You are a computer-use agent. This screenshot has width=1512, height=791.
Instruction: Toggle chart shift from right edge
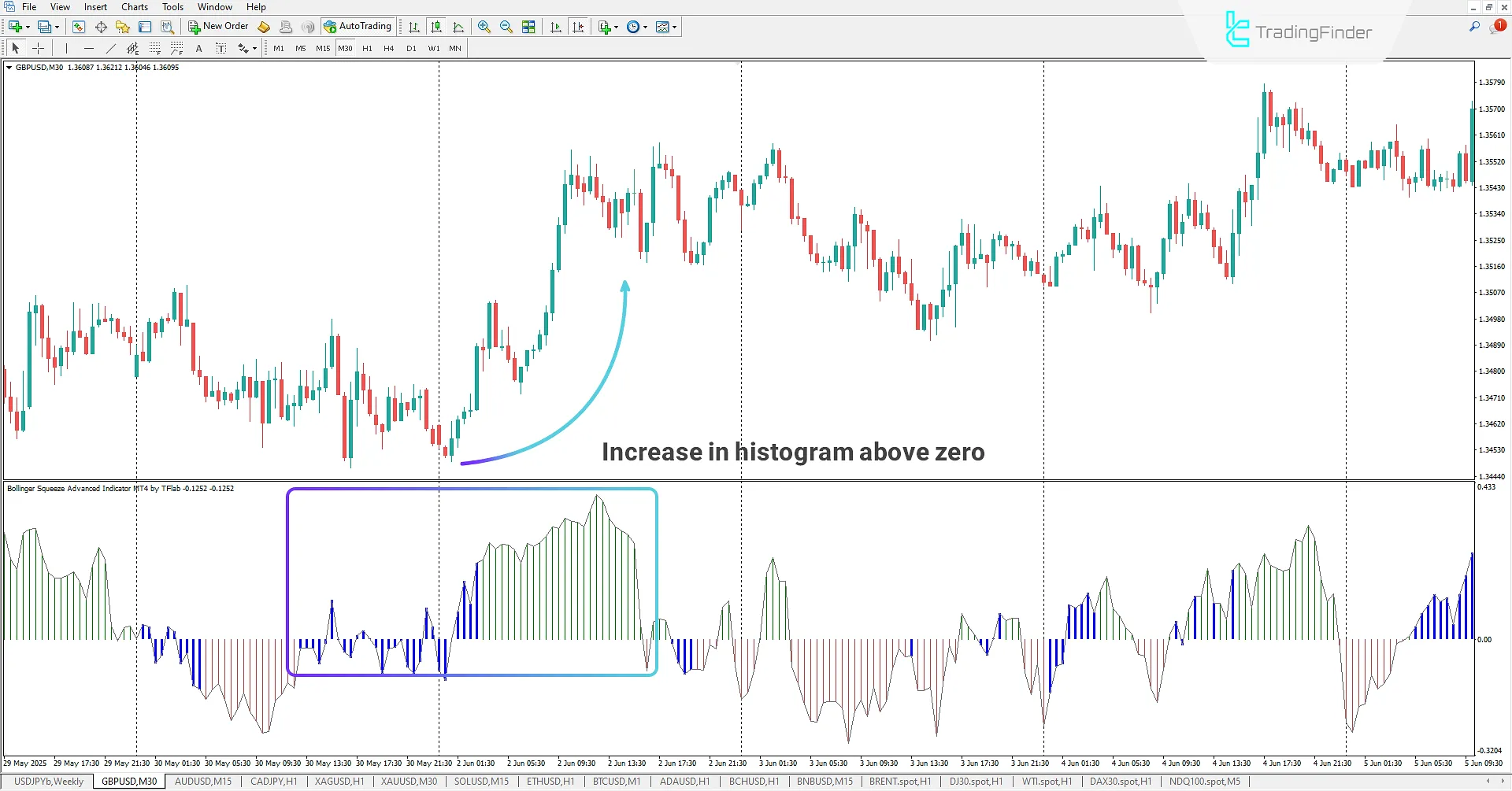(579, 26)
